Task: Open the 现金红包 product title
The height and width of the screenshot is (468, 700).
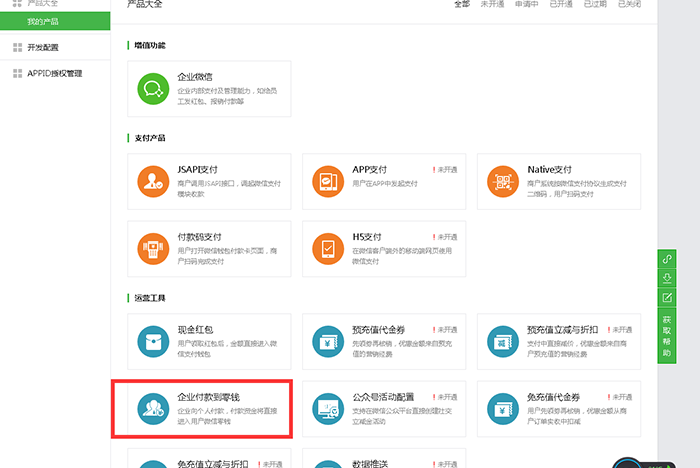Action: [x=195, y=330]
